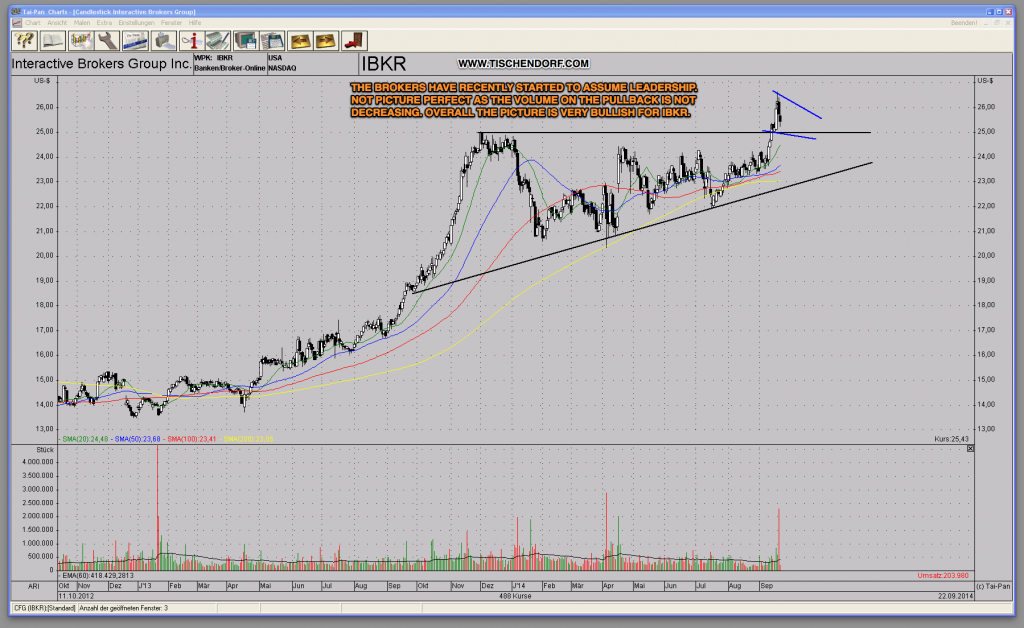Go to previous chart with gold left arrow

pos(301,40)
